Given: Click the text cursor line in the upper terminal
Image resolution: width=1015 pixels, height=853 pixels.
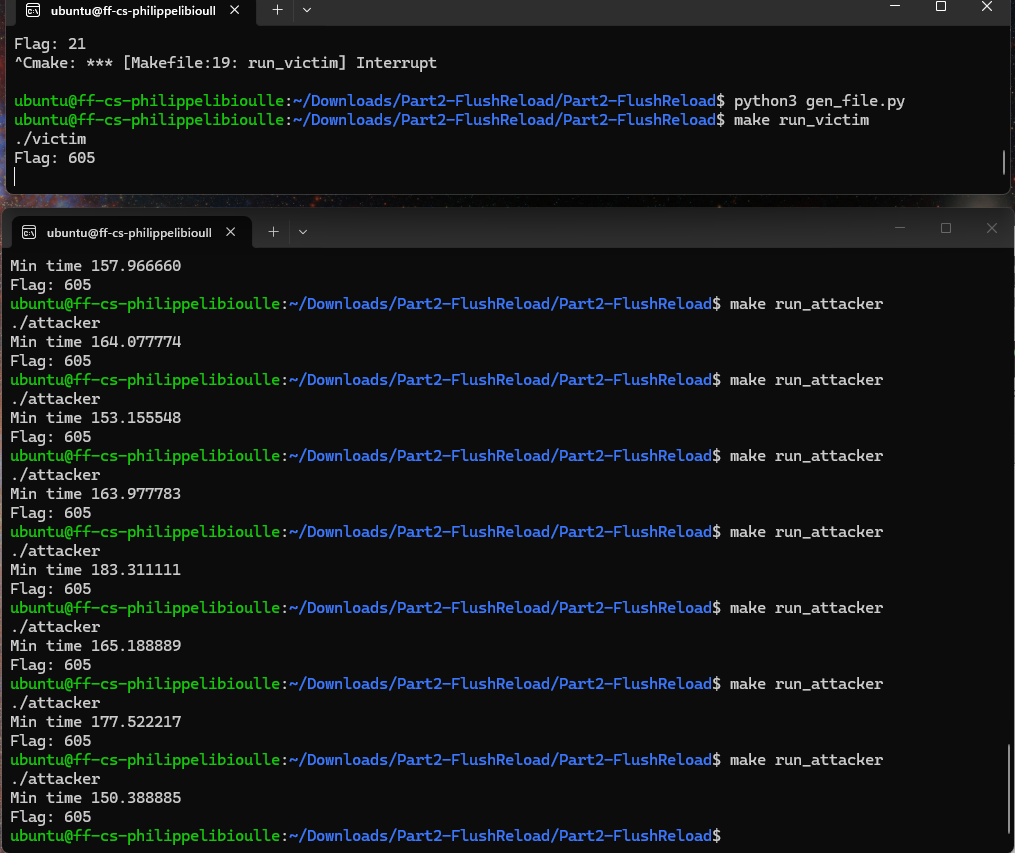Looking at the screenshot, I should point(14,177).
